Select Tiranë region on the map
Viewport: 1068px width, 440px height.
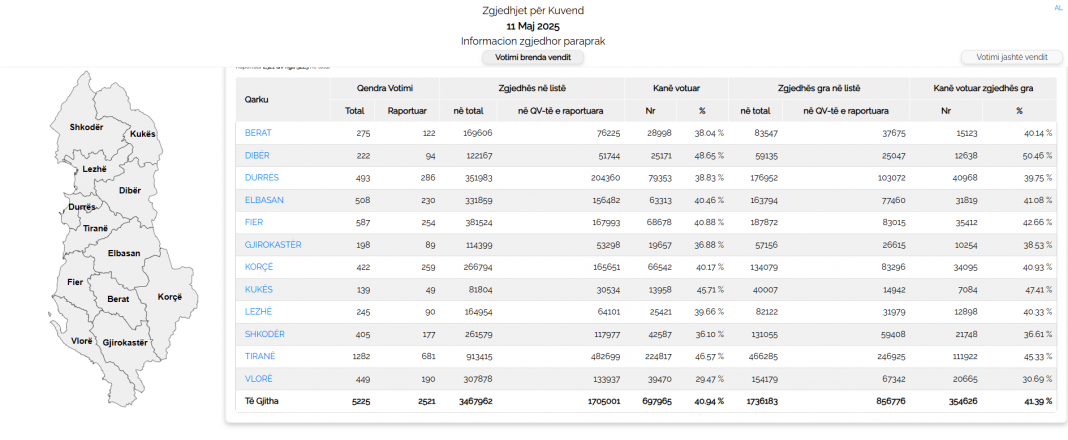(95, 228)
